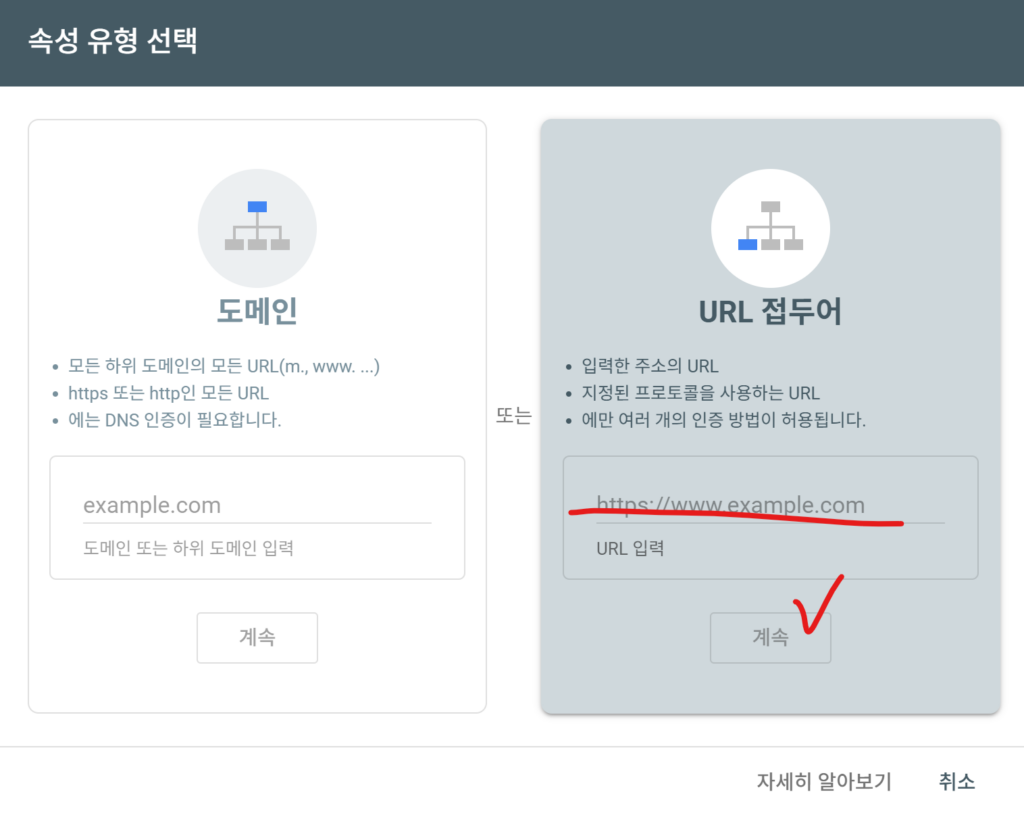Cancel the dialog with 취소
Image resolution: width=1024 pixels, height=815 pixels.
click(x=956, y=781)
